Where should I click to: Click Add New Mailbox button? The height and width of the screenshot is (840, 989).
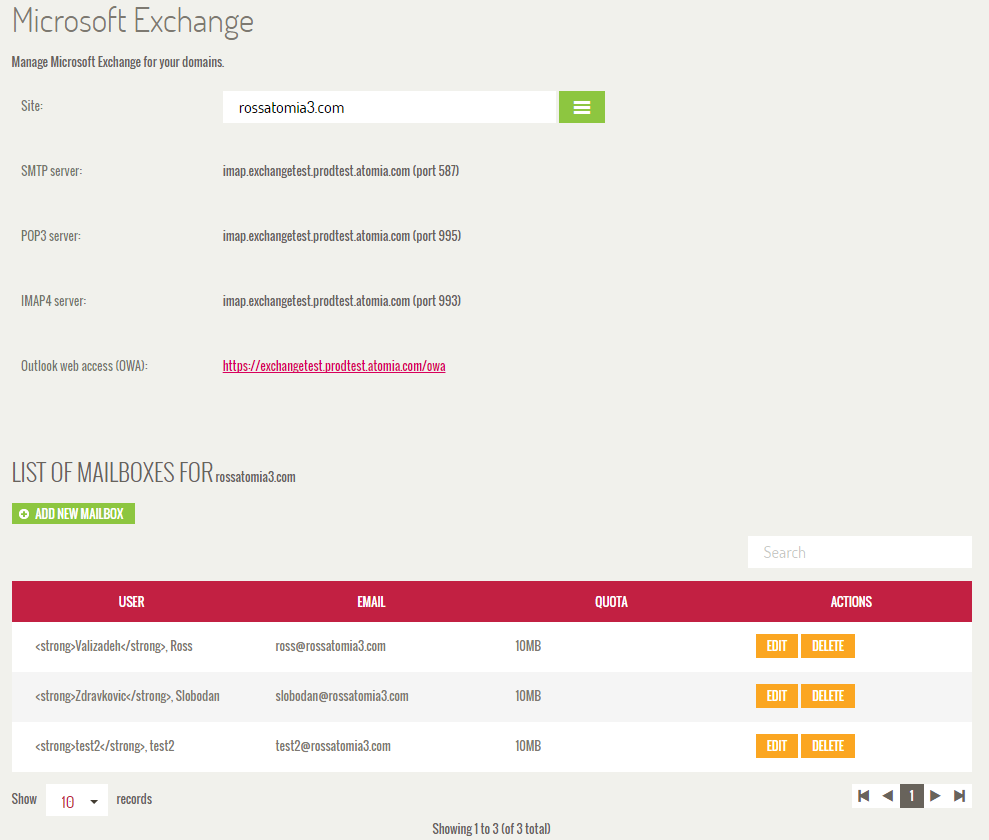(x=73, y=513)
